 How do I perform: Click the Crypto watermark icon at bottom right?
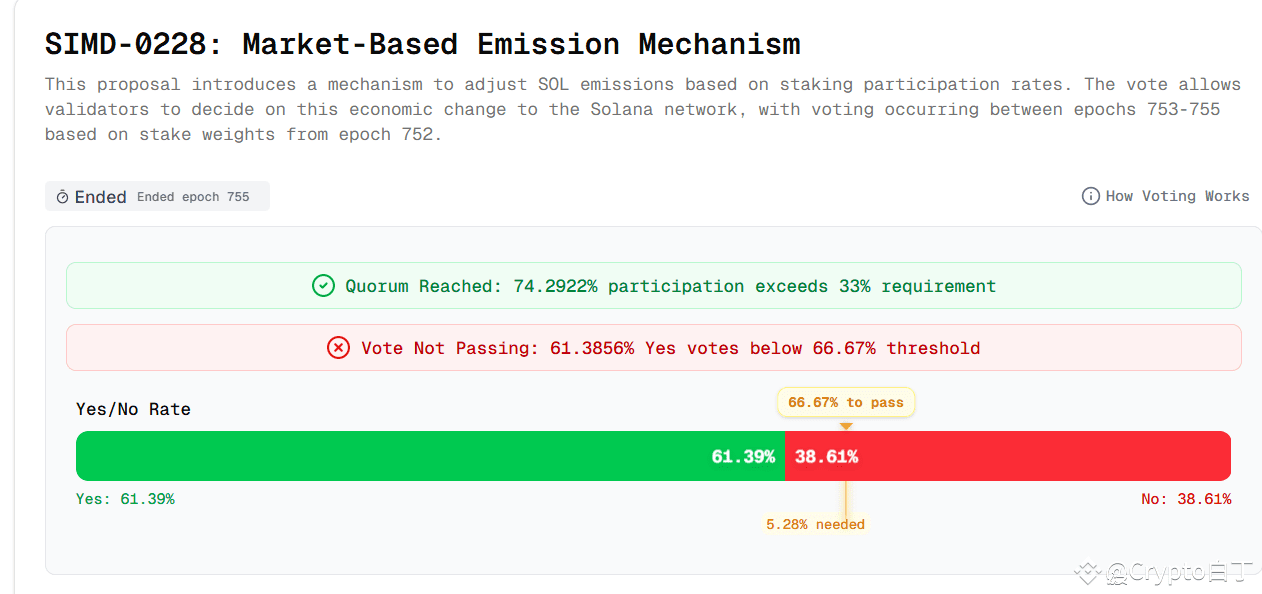[x=1086, y=572]
